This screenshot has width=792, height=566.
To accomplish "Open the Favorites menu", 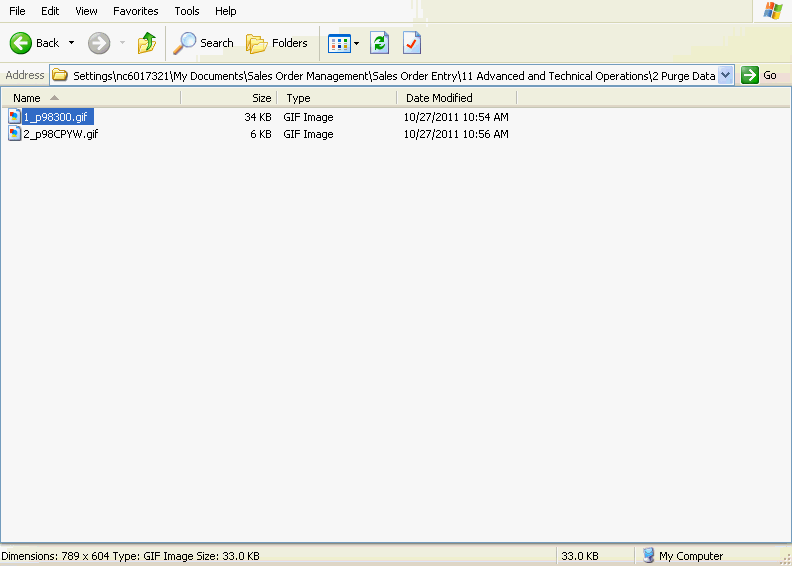I will [135, 11].
